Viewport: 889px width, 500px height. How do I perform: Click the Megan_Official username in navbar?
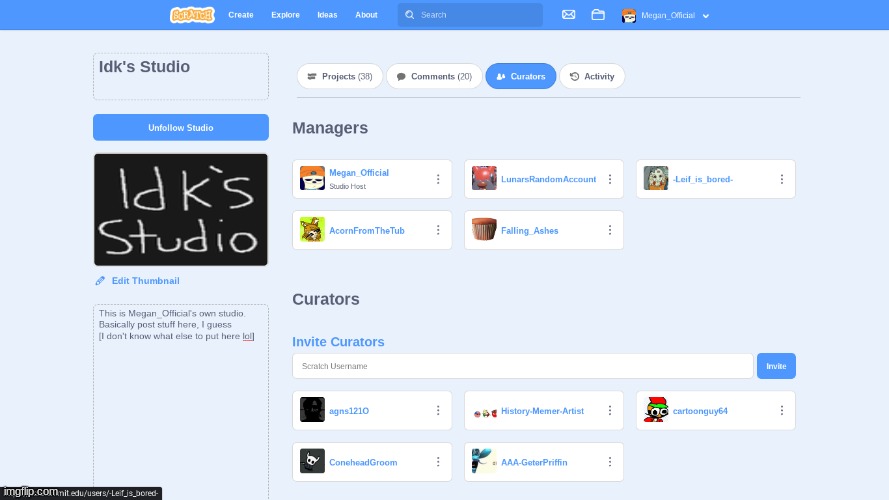[668, 15]
